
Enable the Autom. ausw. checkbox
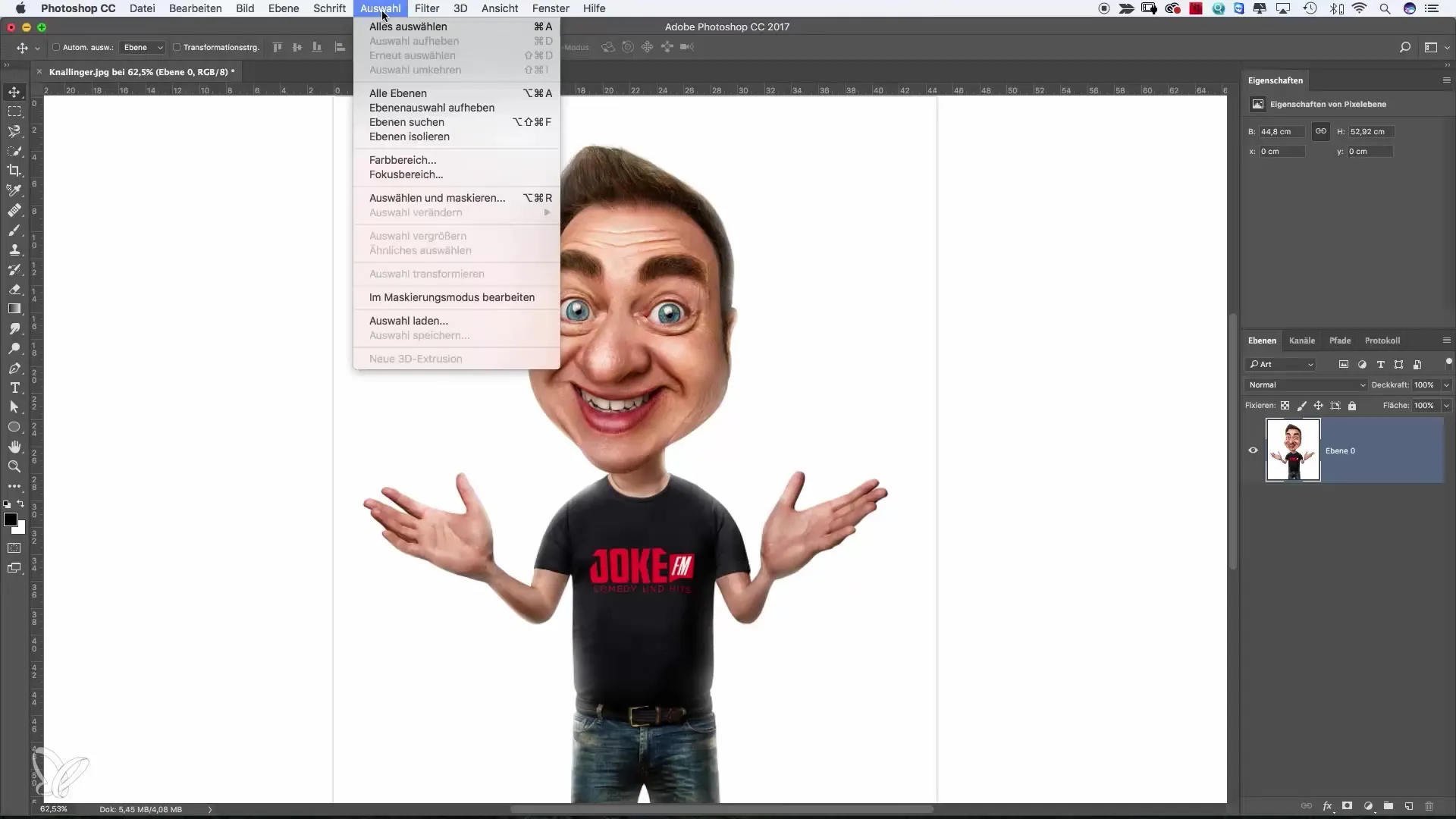(x=56, y=47)
